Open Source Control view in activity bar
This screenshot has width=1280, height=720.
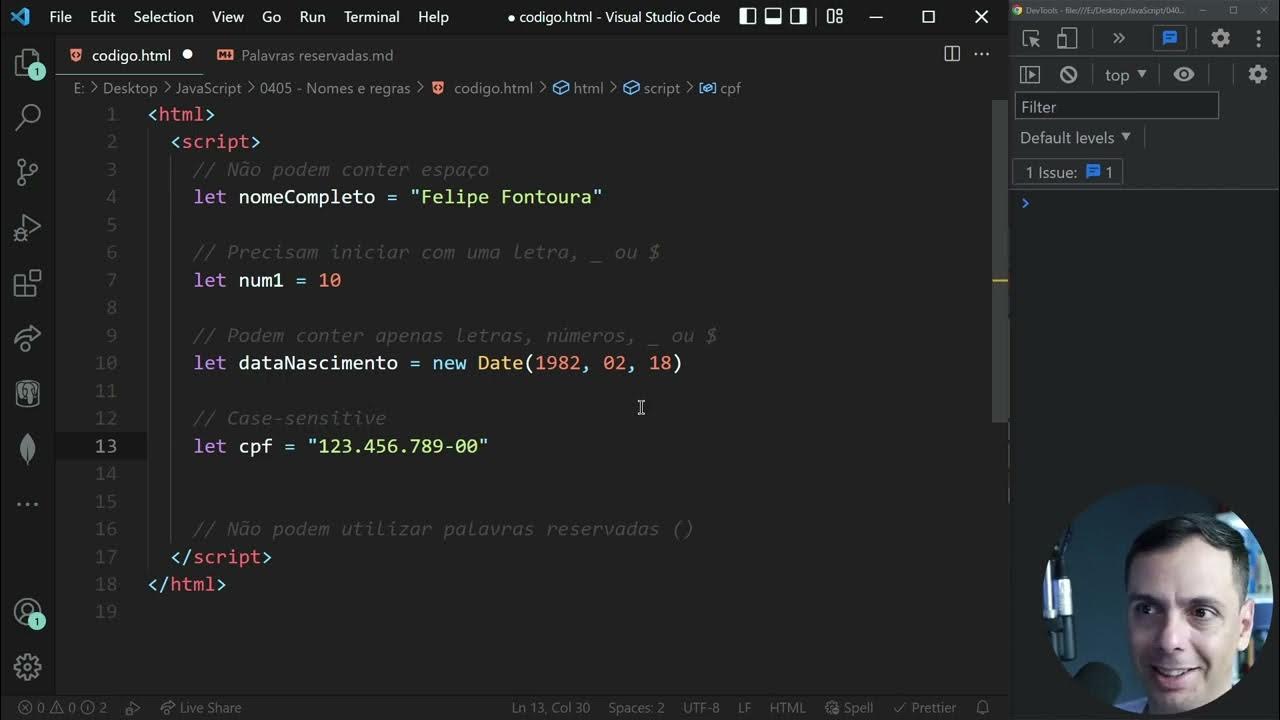coord(28,172)
